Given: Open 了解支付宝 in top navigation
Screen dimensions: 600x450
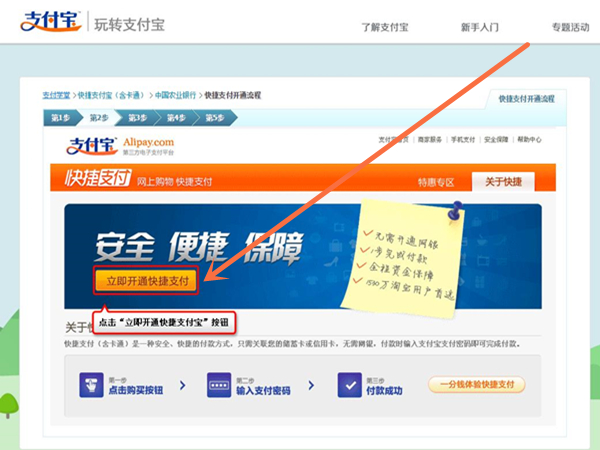Looking at the screenshot, I should [385, 27].
